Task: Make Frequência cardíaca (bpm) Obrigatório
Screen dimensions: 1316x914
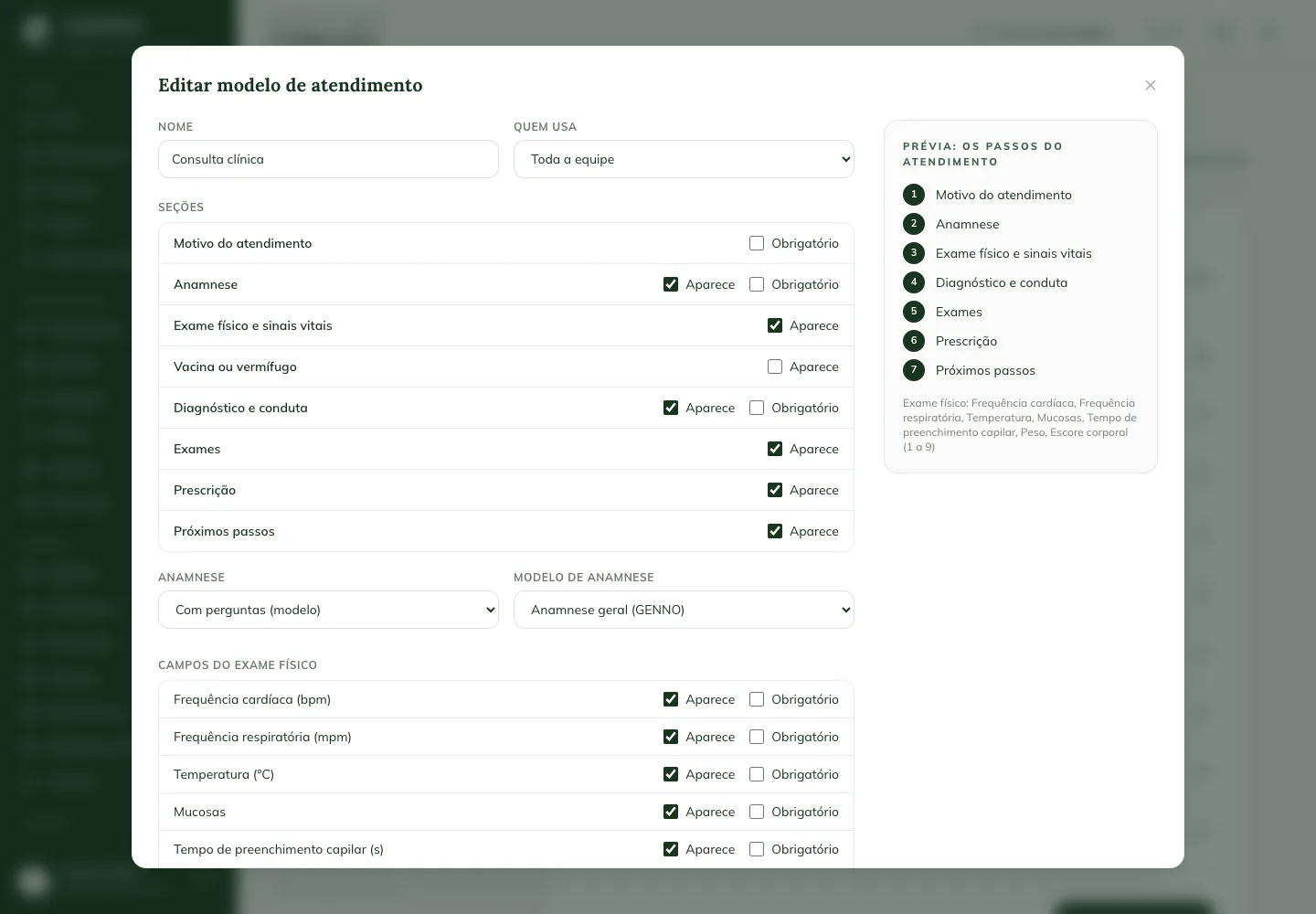Action: click(757, 699)
